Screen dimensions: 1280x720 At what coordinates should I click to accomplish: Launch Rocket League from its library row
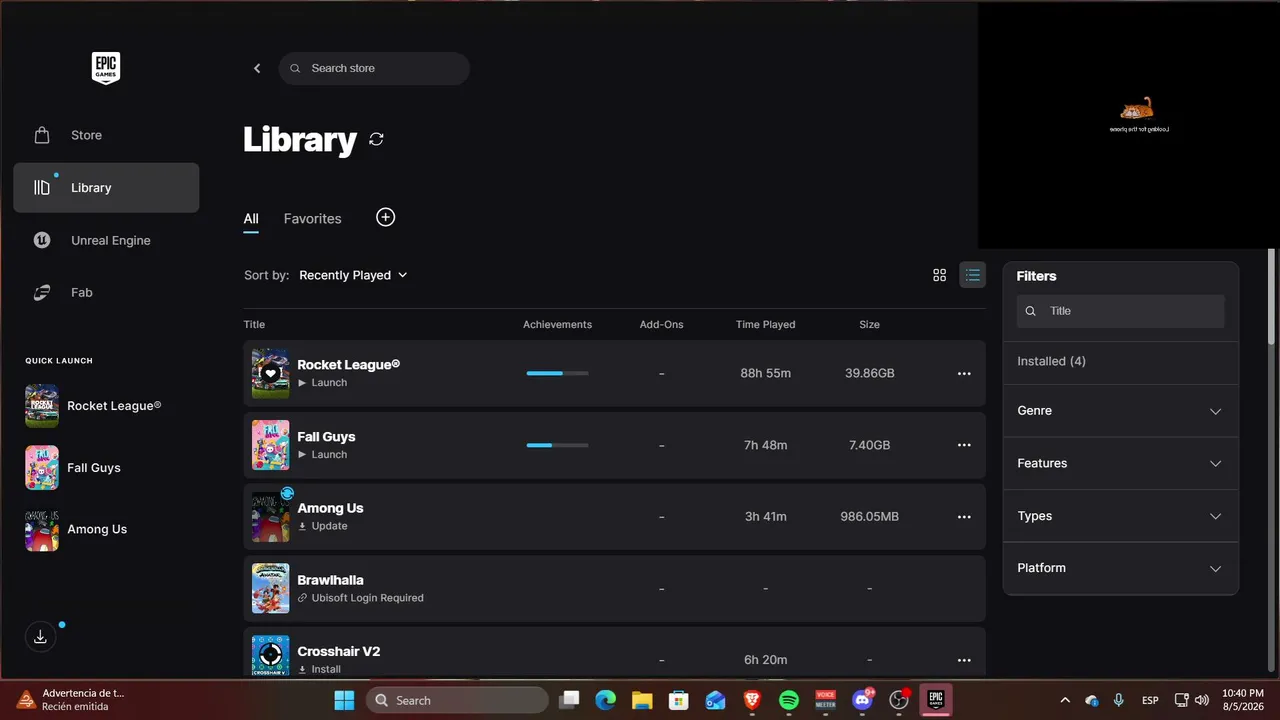[322, 383]
